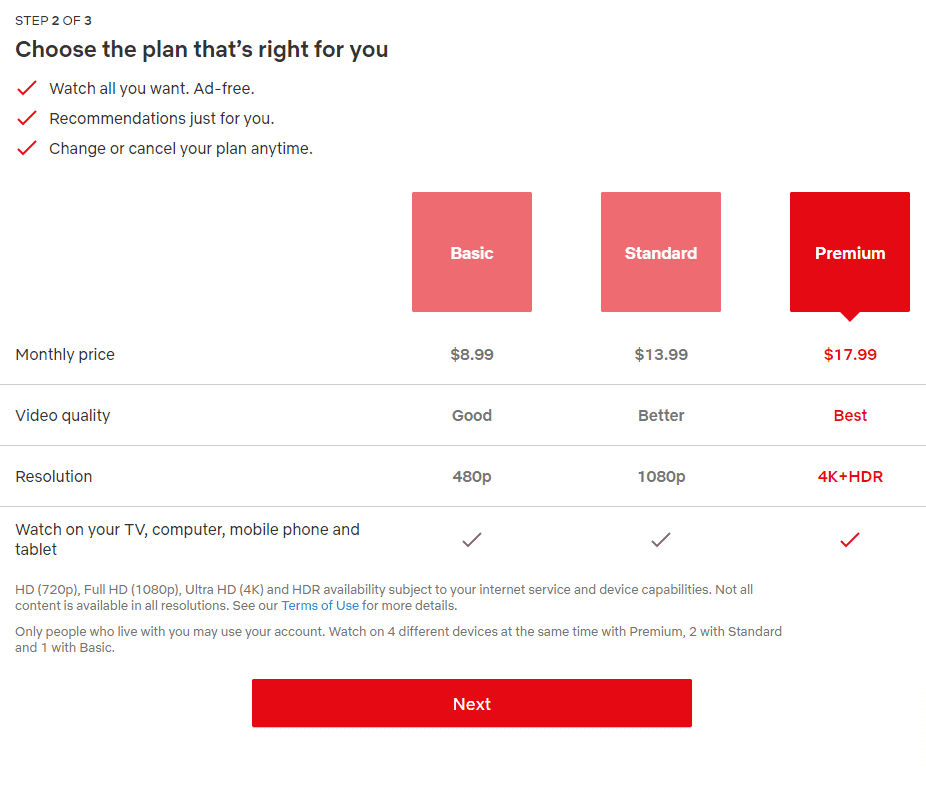Click the 4K+HDR resolution value
Screen dimensions: 926x787
point(850,476)
